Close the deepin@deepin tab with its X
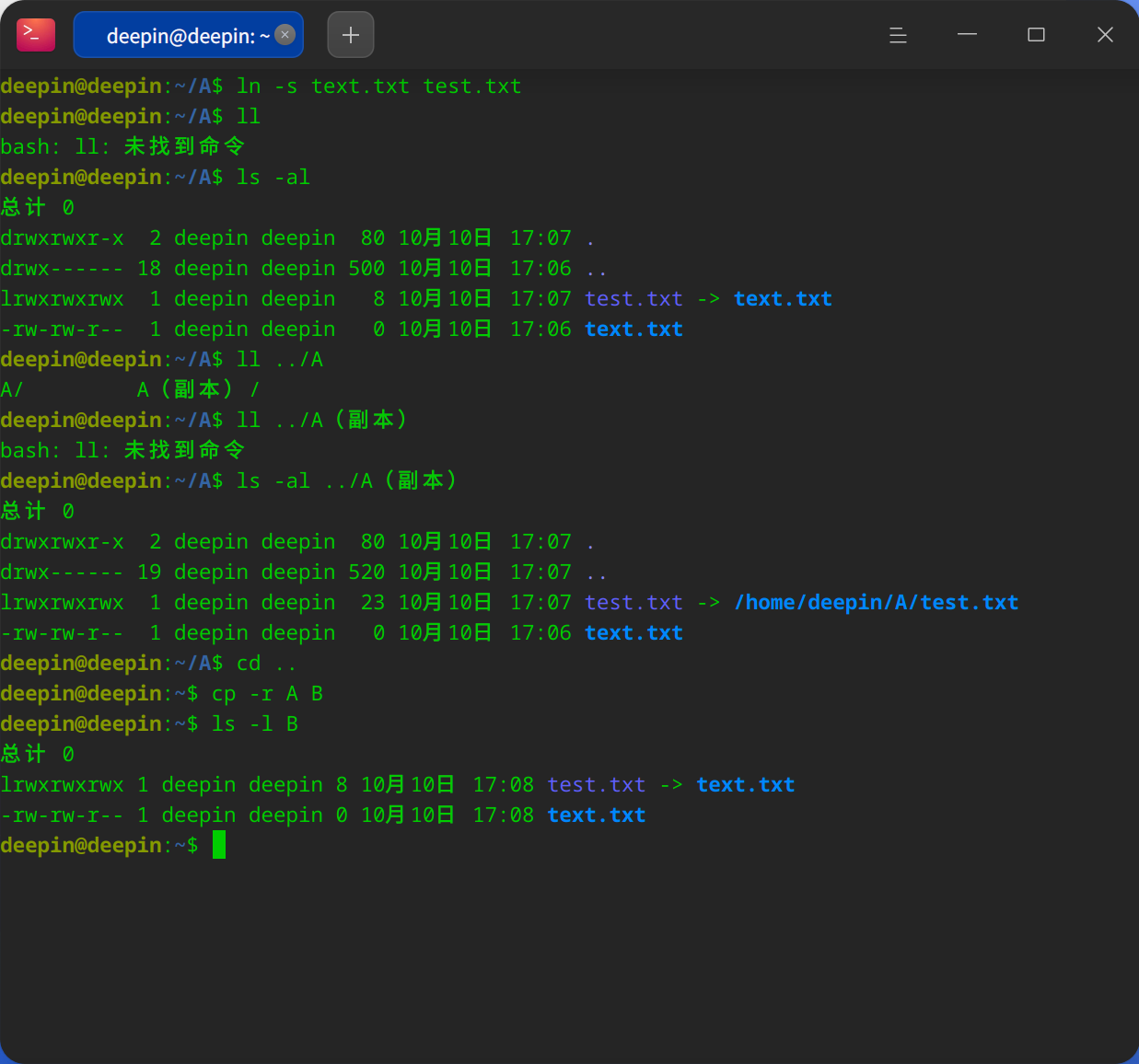Image resolution: width=1139 pixels, height=1064 pixels. 285,35
